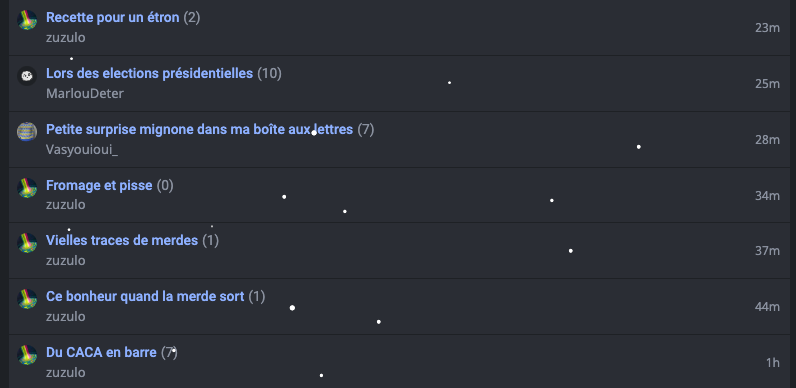
Task: Open topic 'Recette pour un étron'
Action: tap(113, 18)
